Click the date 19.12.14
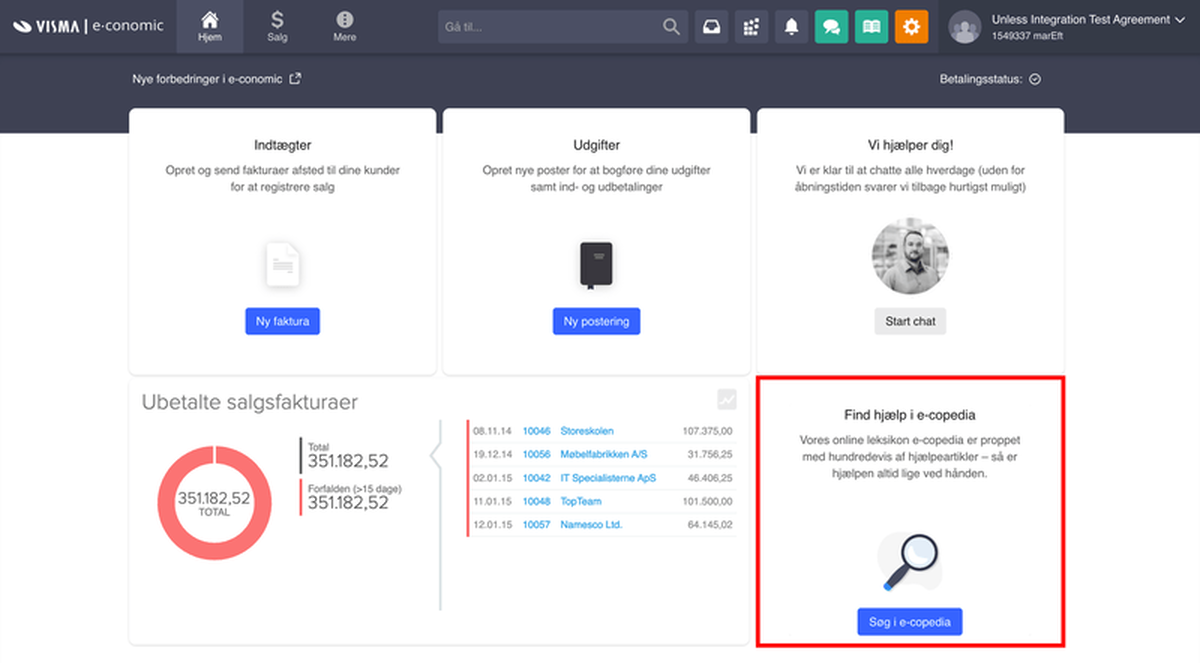This screenshot has width=1200, height=663. click(x=492, y=454)
